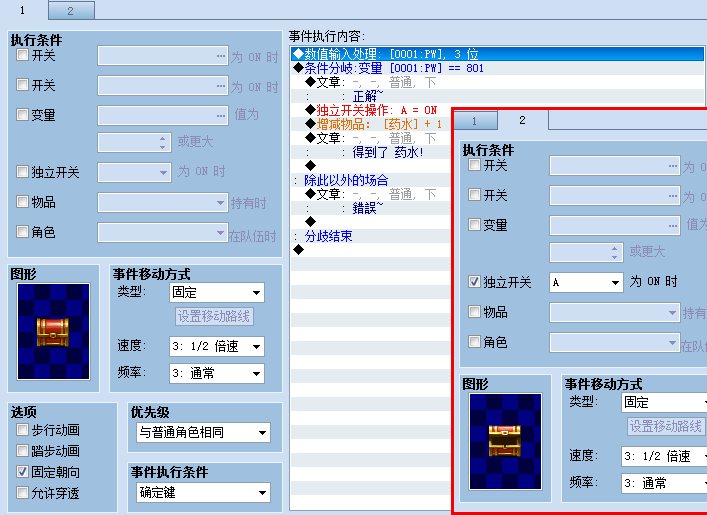Tick the 物品 checkbox in page 2 panel

(x=474, y=312)
